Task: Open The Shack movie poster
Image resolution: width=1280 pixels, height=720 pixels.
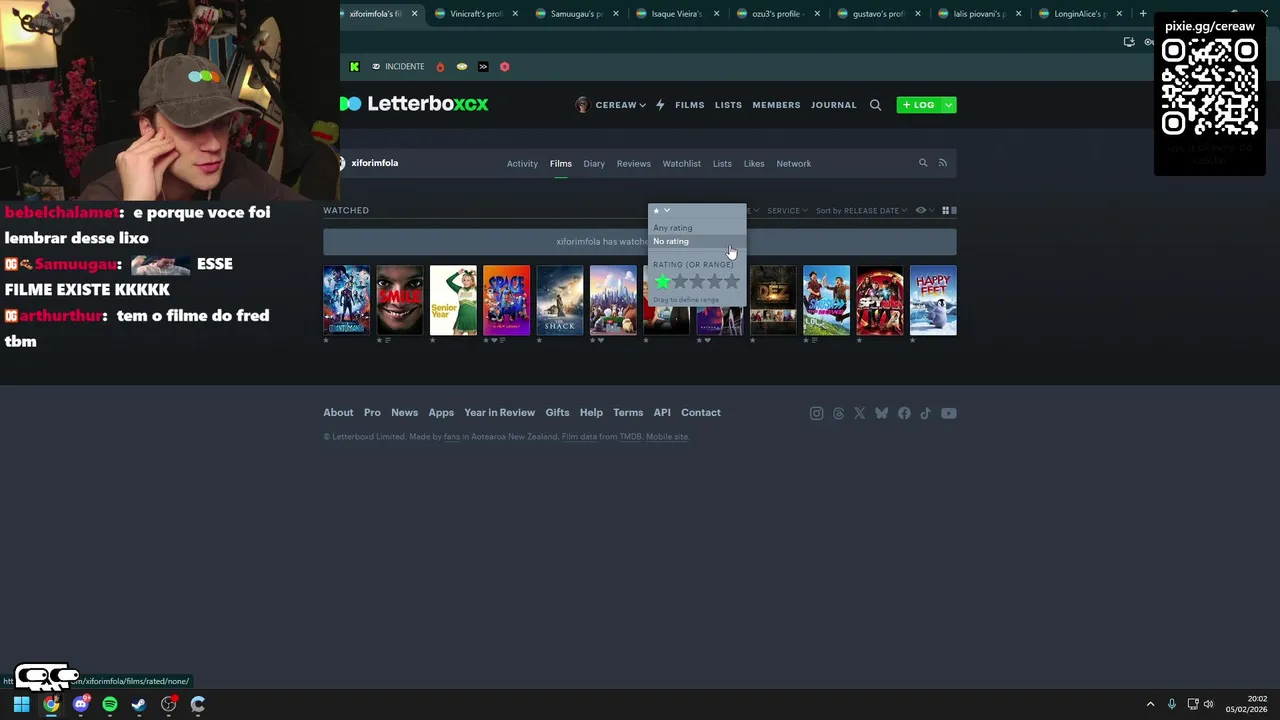Action: 560,300
